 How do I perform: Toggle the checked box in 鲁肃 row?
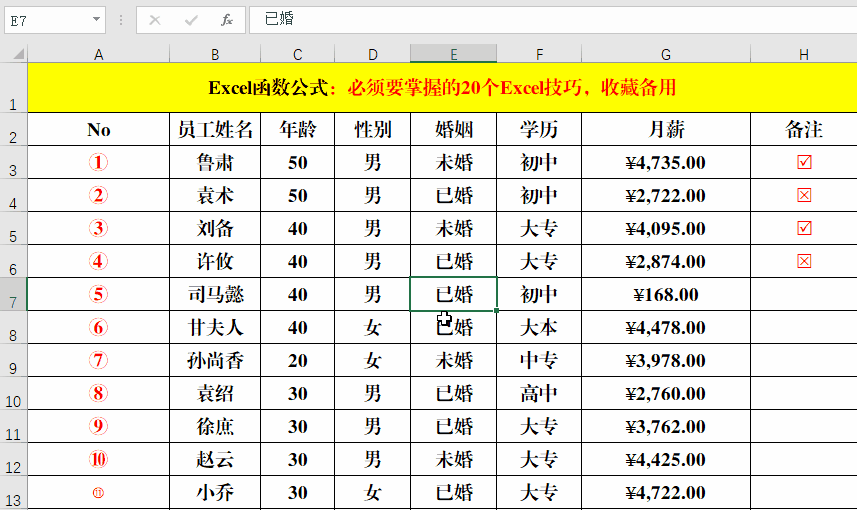coord(804,162)
